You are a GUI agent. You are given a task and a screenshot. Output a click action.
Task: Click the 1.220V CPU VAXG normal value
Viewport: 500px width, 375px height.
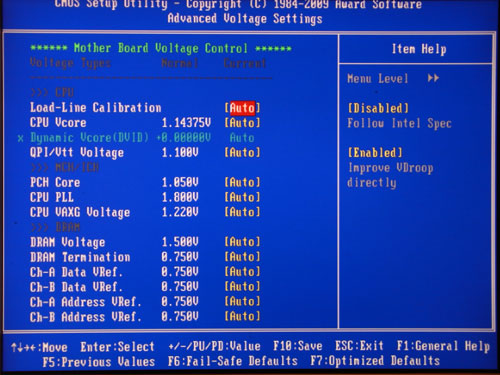point(180,212)
